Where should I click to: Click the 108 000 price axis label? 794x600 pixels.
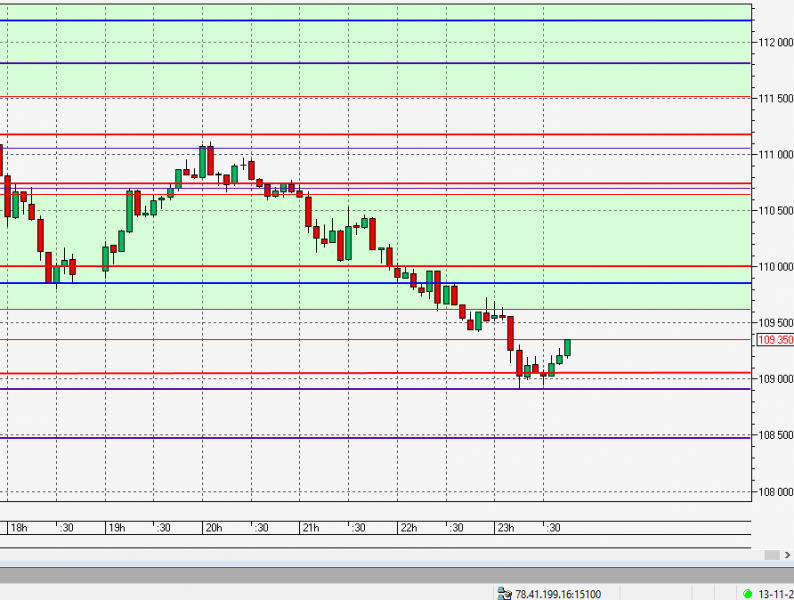[776, 492]
